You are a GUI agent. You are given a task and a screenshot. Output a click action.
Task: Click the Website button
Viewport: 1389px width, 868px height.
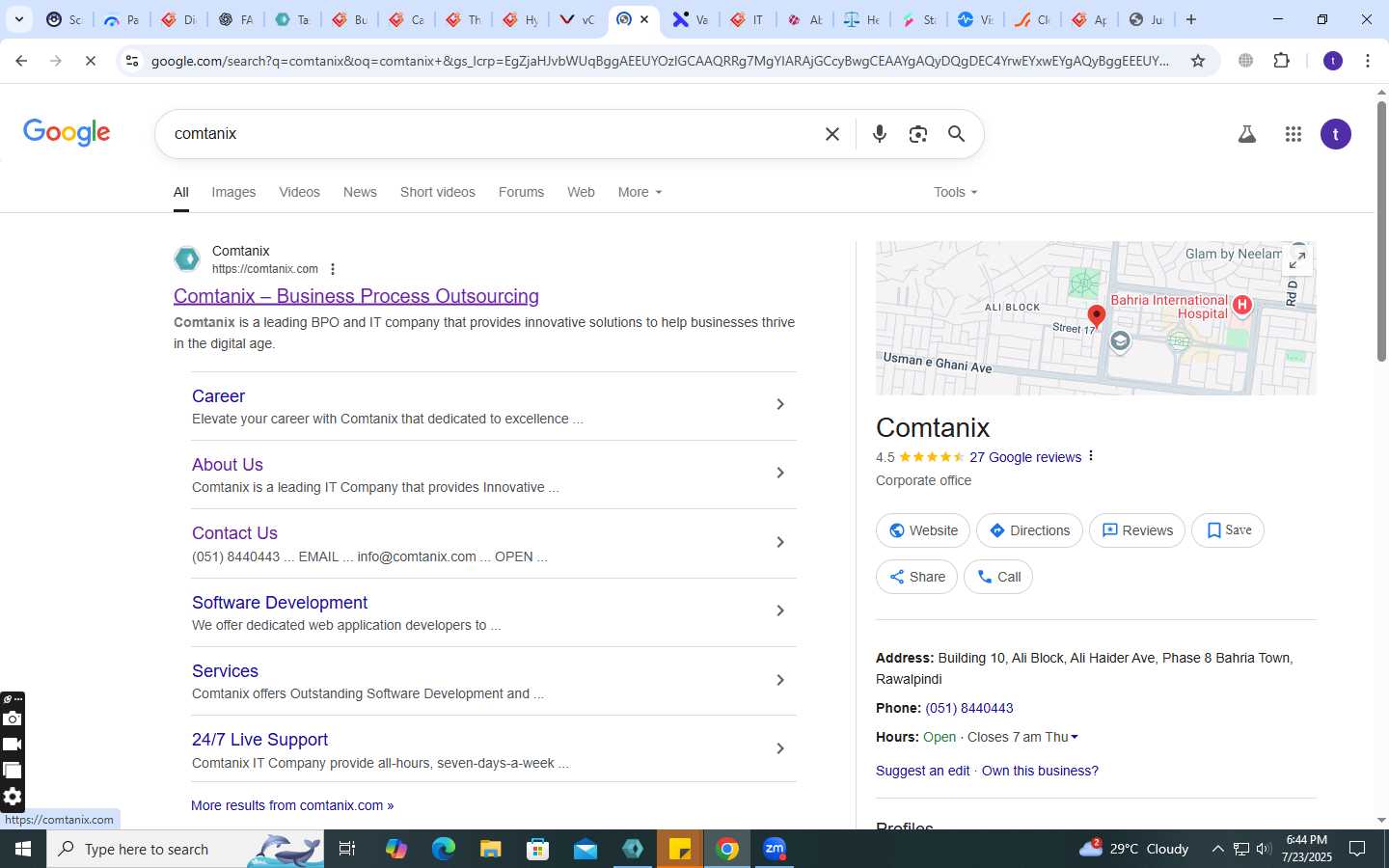[923, 530]
